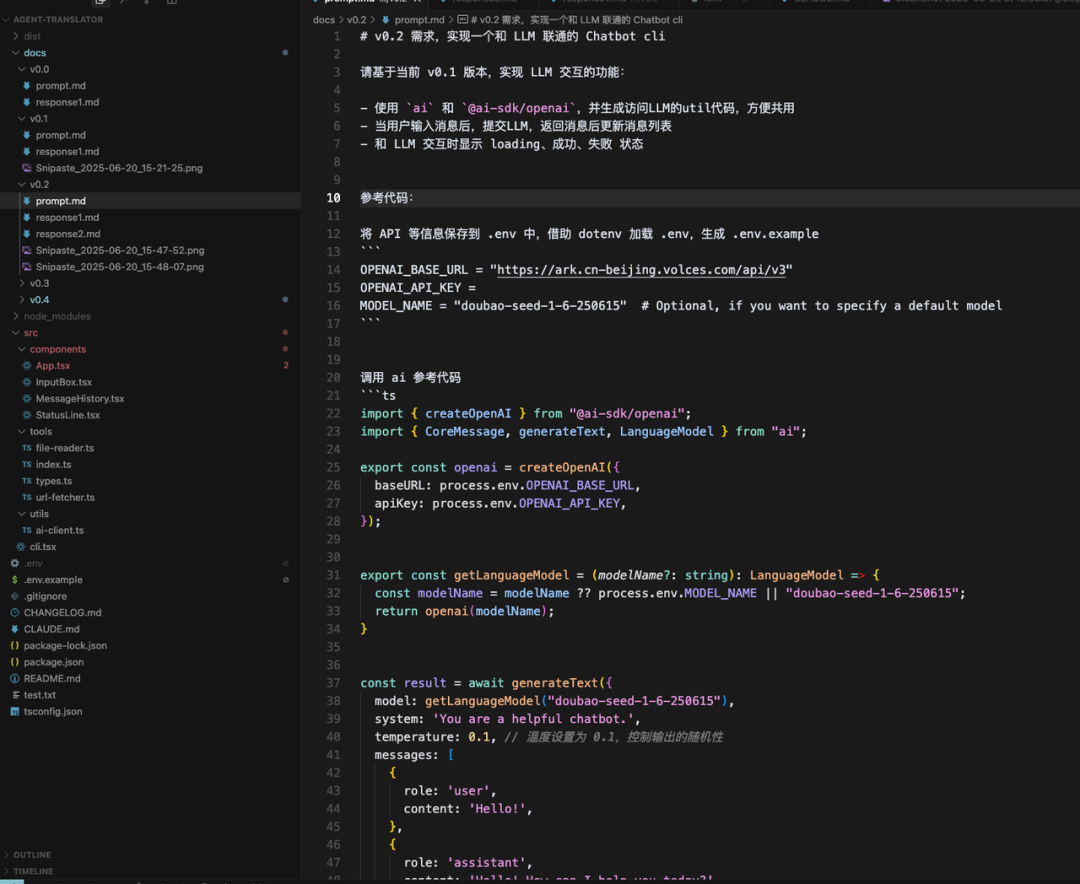Click the 'generateText' call on line 37
Image resolution: width=1080 pixels, height=884 pixels.
(x=554, y=683)
